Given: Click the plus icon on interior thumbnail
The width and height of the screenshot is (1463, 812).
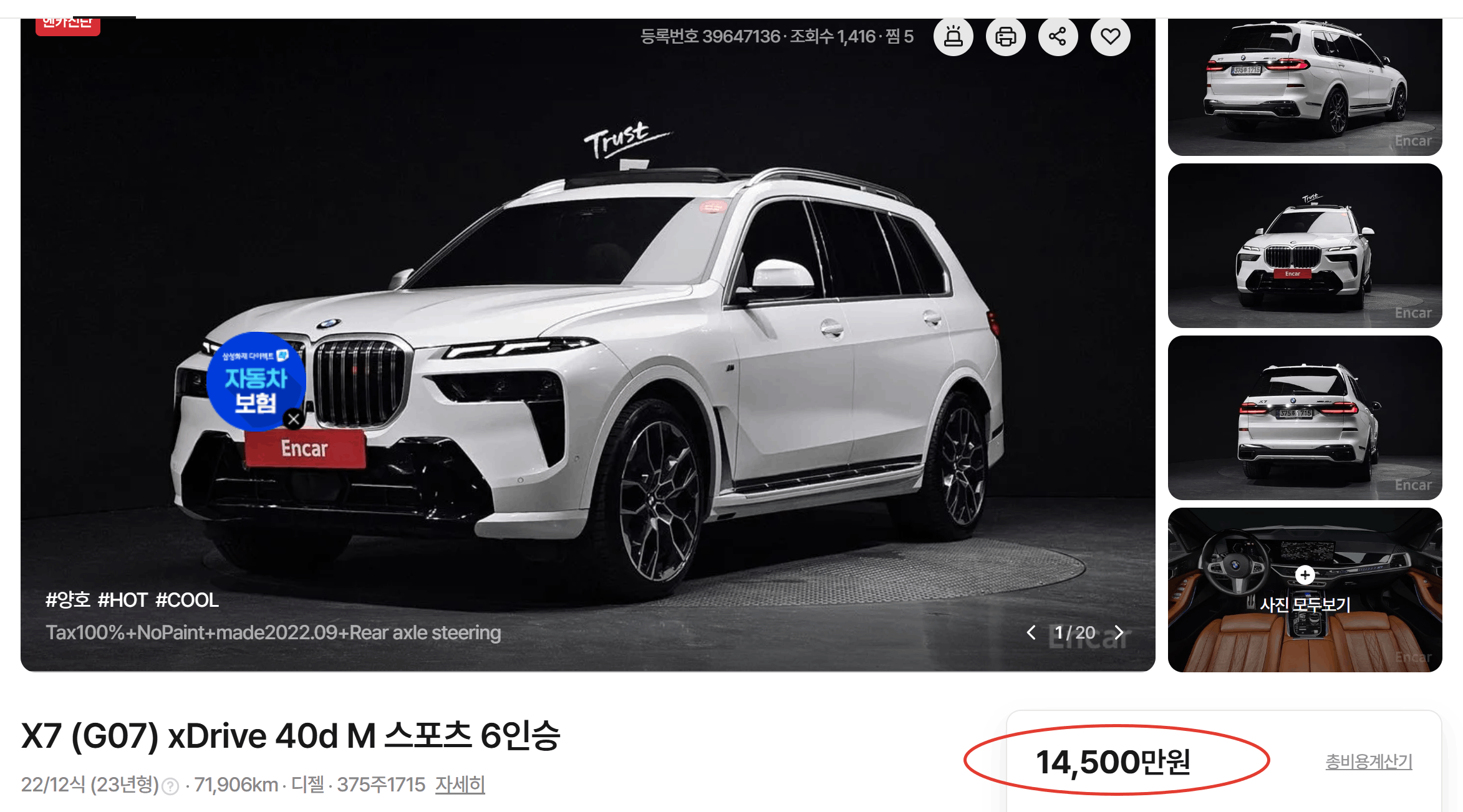Looking at the screenshot, I should [x=1305, y=575].
